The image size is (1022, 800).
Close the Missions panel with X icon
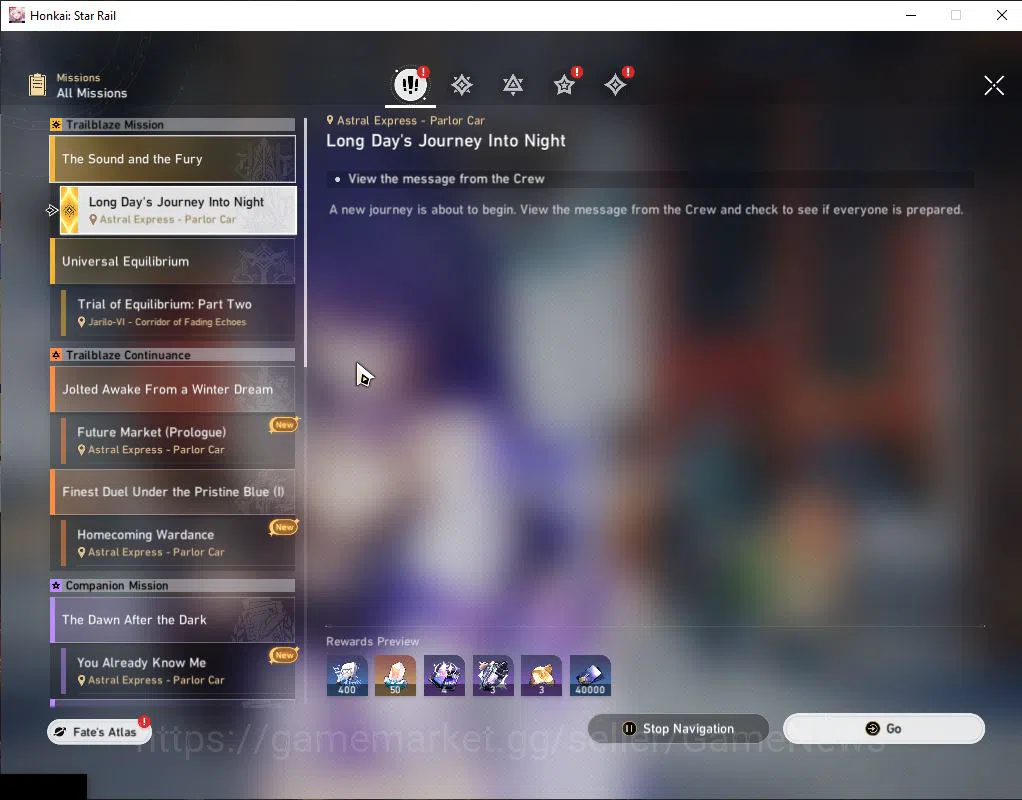click(994, 85)
